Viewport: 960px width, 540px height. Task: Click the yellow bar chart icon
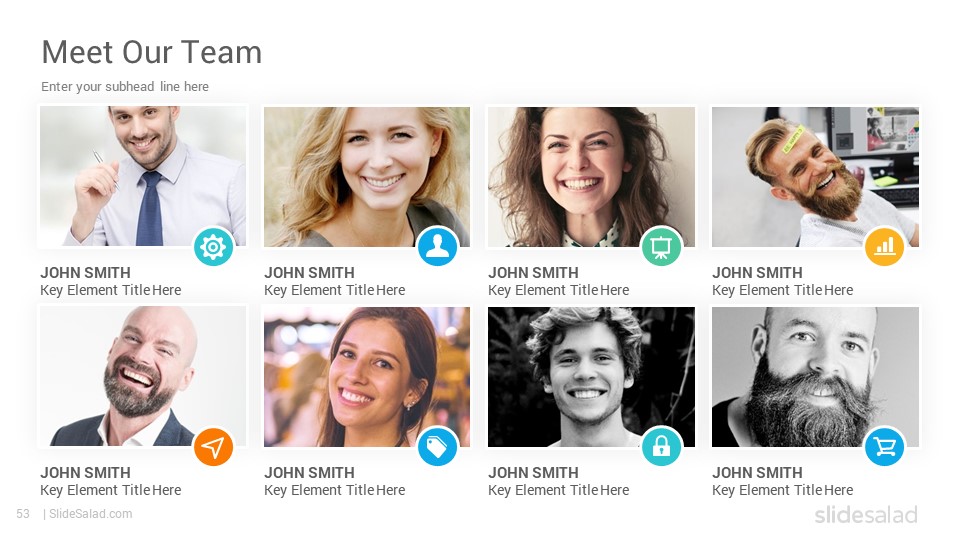coord(885,247)
